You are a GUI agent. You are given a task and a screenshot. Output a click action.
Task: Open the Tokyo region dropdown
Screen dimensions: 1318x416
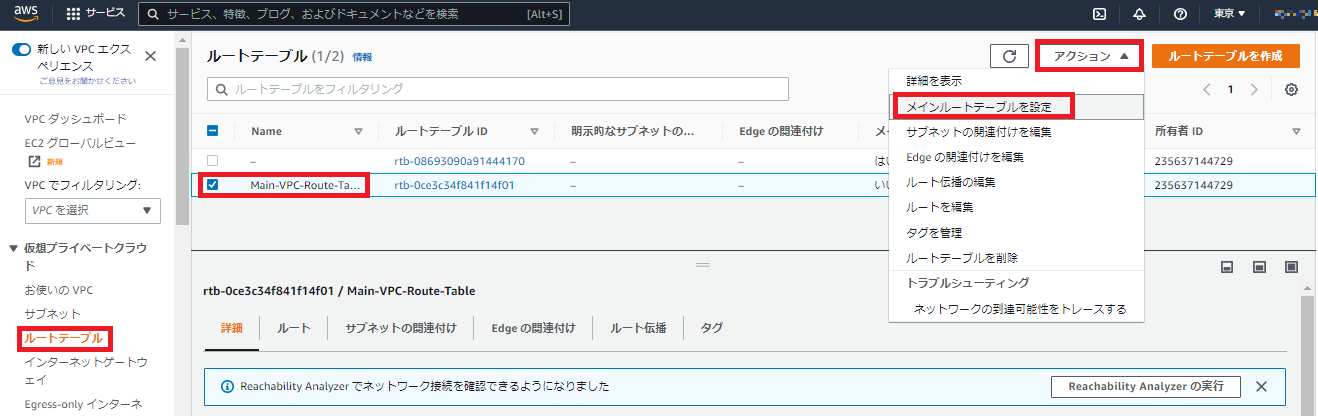pos(1229,14)
